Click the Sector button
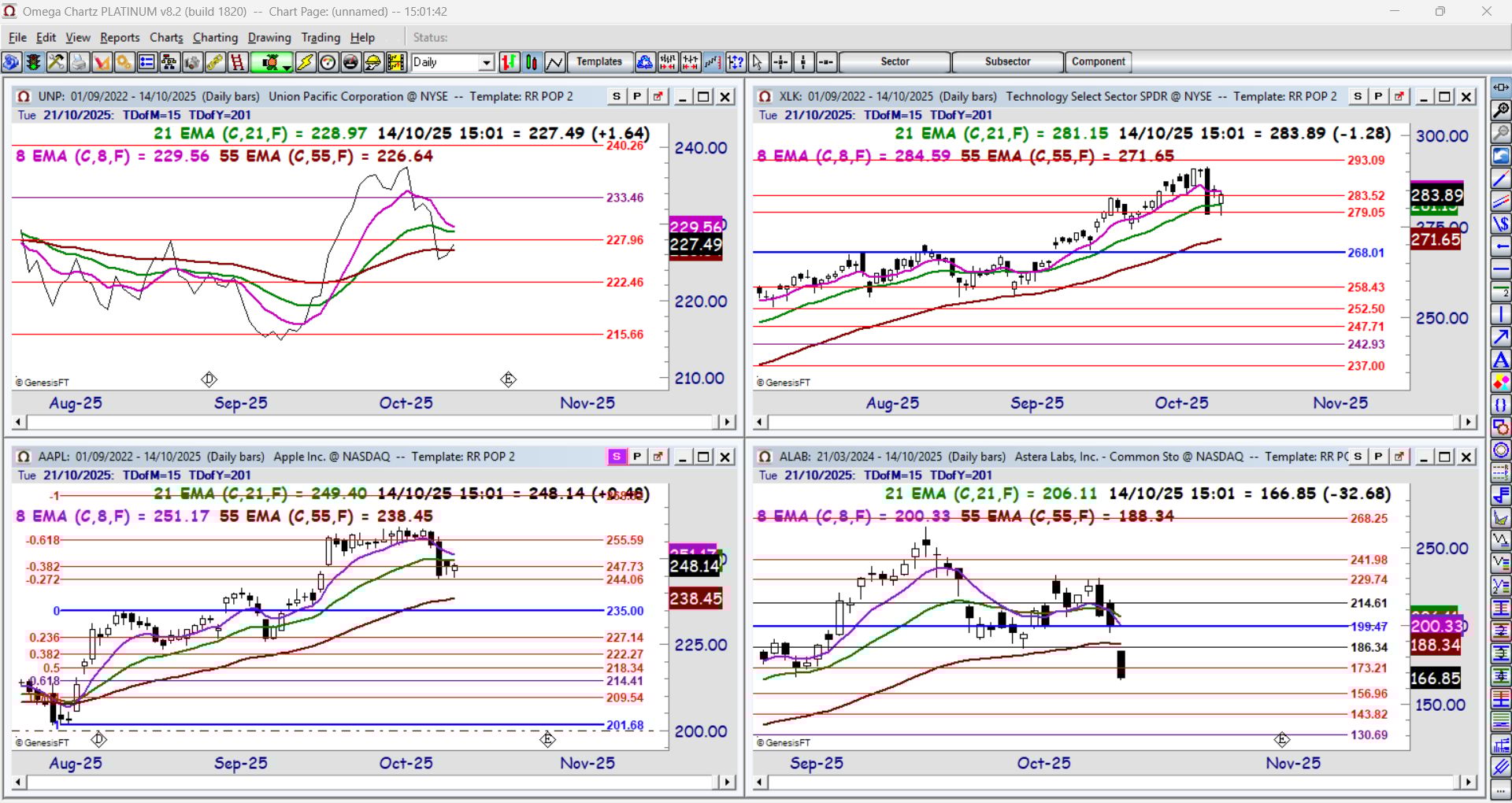Screen dimensions: 1512x803 (x=895, y=61)
